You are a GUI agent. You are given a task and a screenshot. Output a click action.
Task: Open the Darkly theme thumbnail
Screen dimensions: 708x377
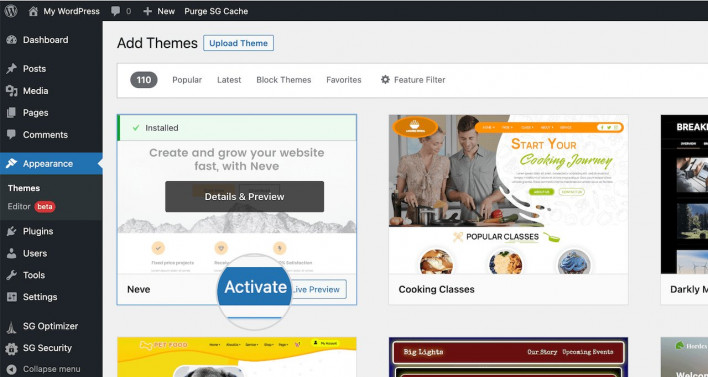(x=684, y=194)
